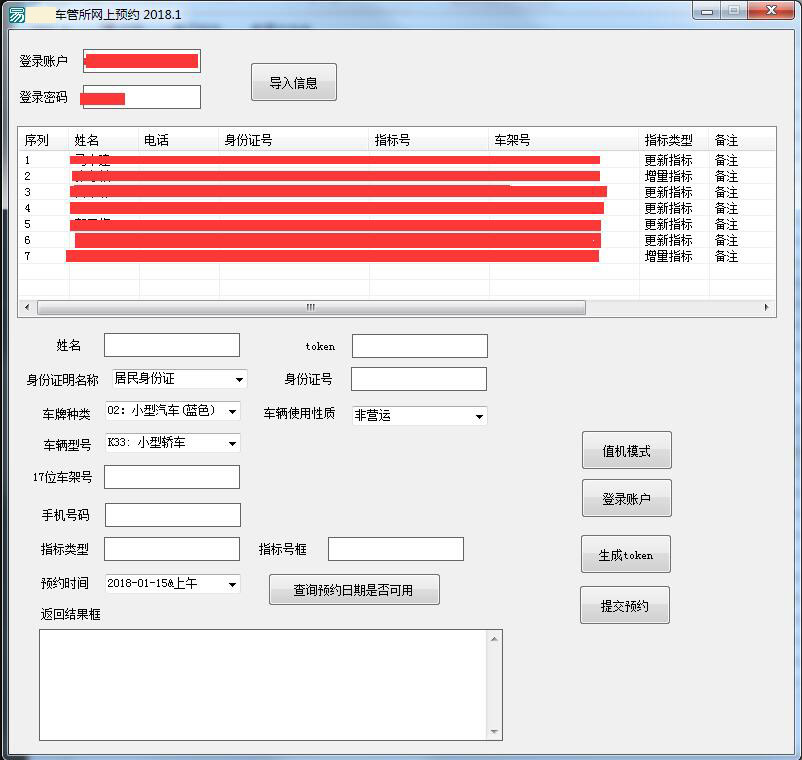The width and height of the screenshot is (802, 760).
Task: Click the application icon in title bar
Action: (17, 15)
